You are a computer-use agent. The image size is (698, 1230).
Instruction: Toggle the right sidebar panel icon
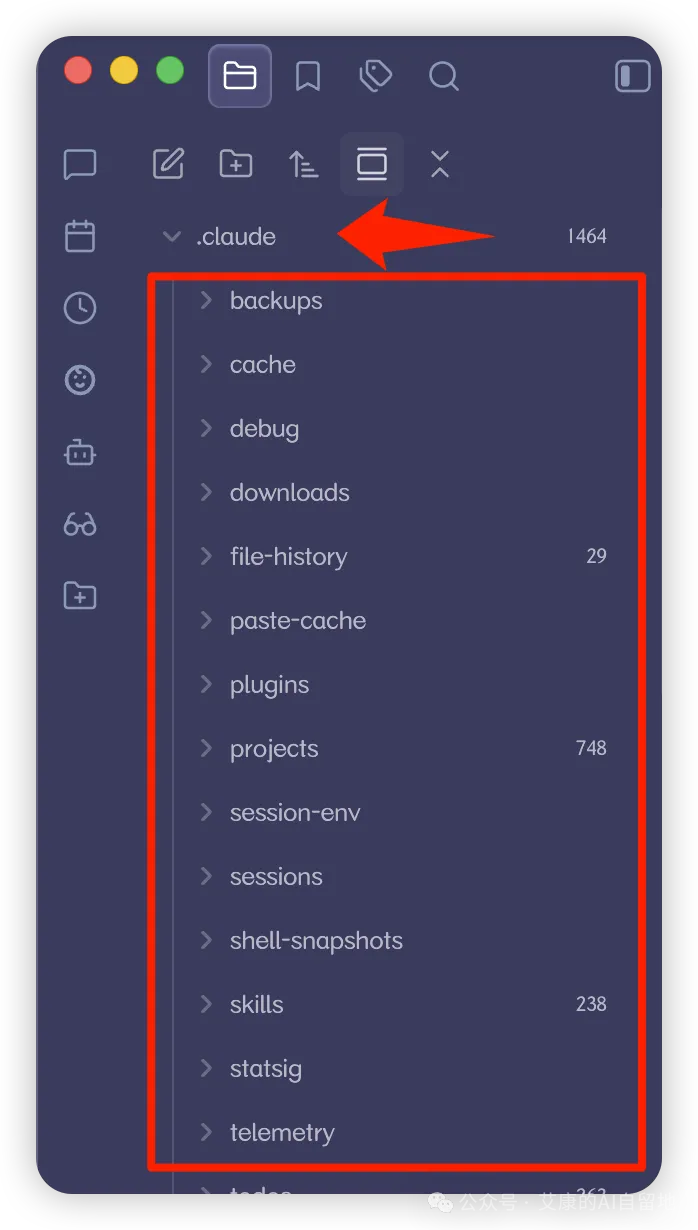coord(633,76)
